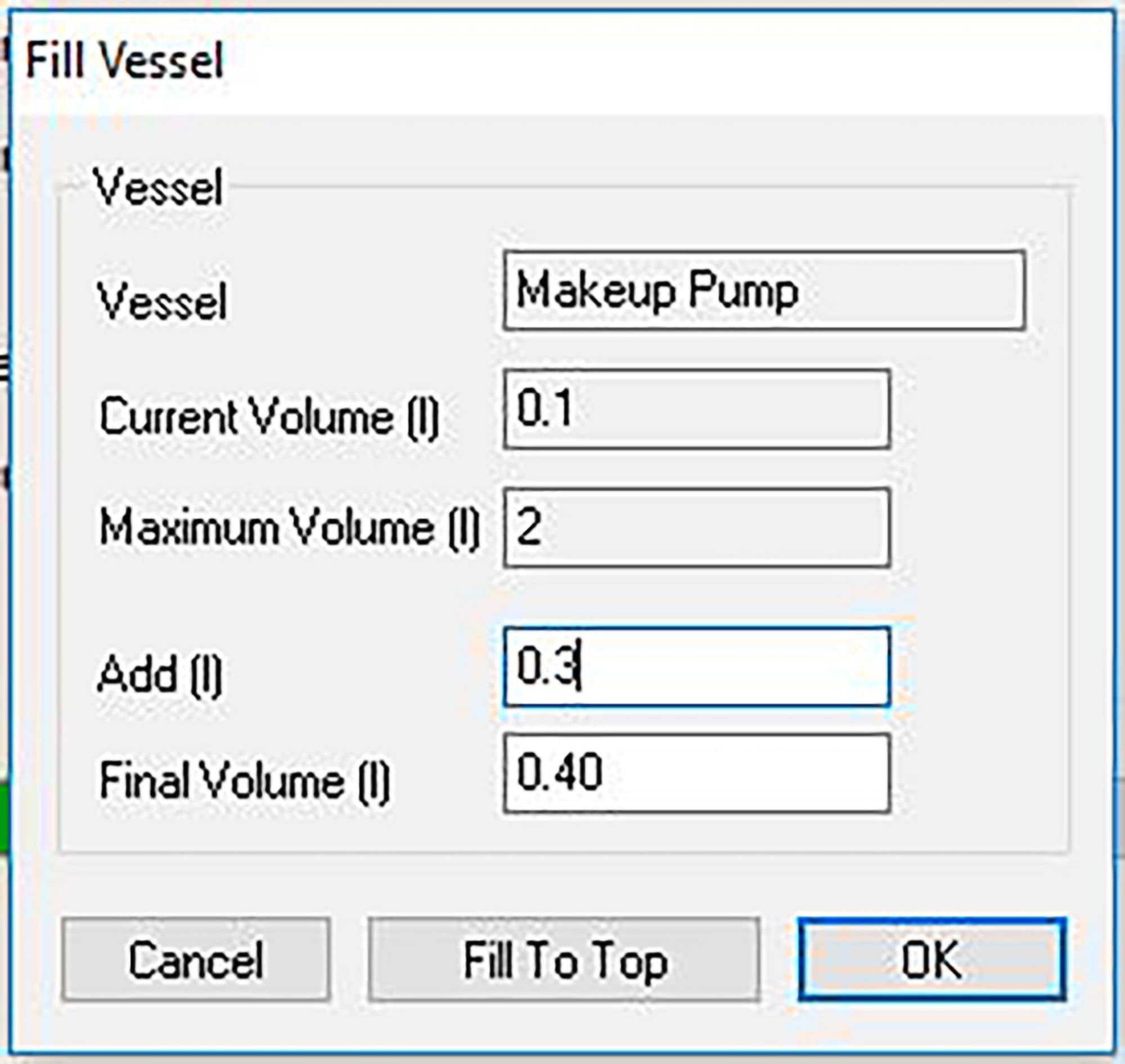Click the Final Volume (l) label
1125x1064 pixels.
coord(244,782)
